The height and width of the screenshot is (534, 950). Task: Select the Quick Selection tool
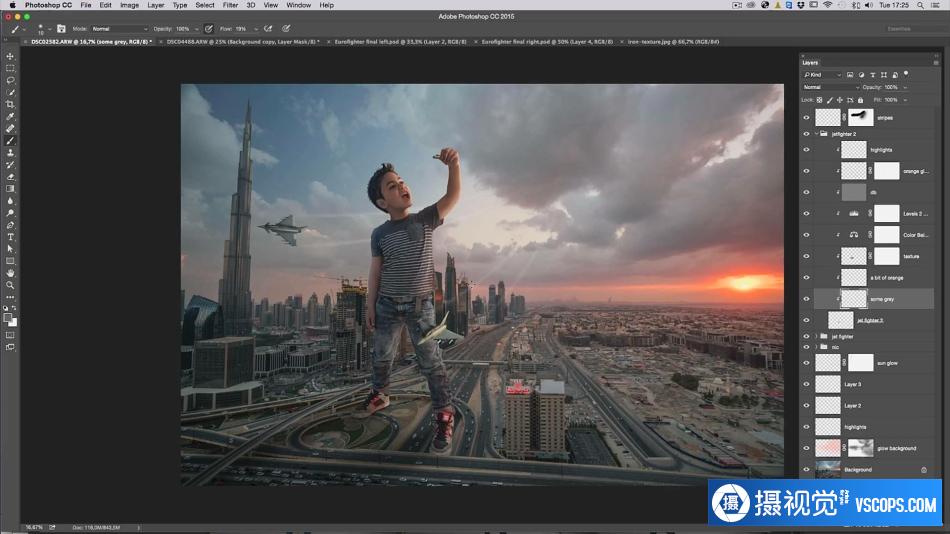point(10,93)
